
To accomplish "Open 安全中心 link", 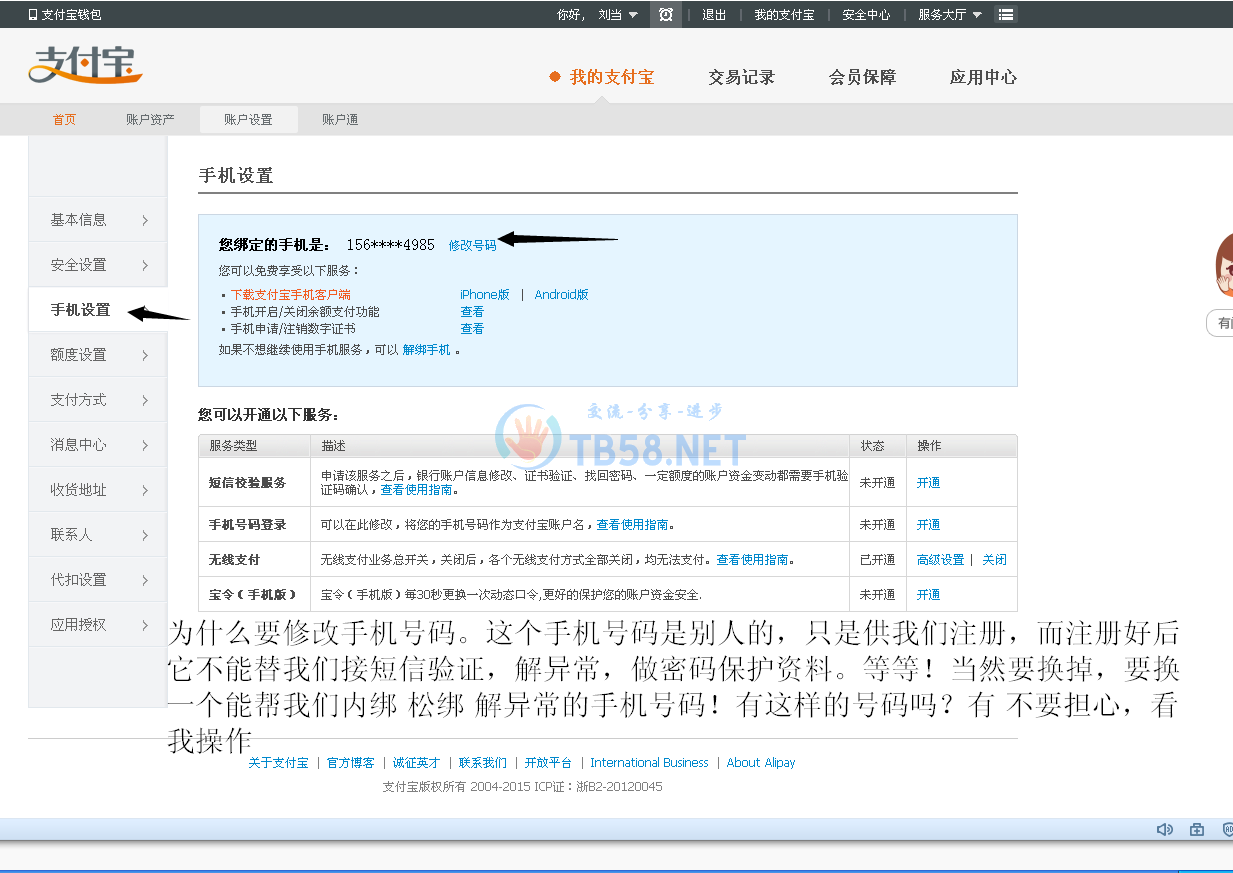I will pos(866,15).
